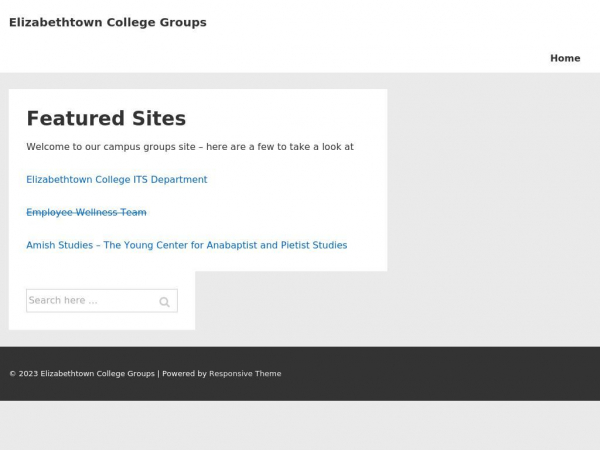Screen dimensions: 600x450
Task: Select the Featured Sites heading
Action: 106,118
